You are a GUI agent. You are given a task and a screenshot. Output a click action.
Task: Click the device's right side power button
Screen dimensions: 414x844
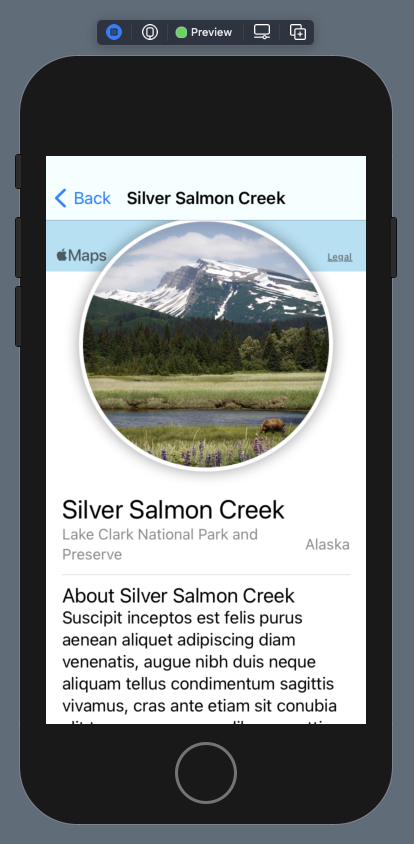coord(394,247)
